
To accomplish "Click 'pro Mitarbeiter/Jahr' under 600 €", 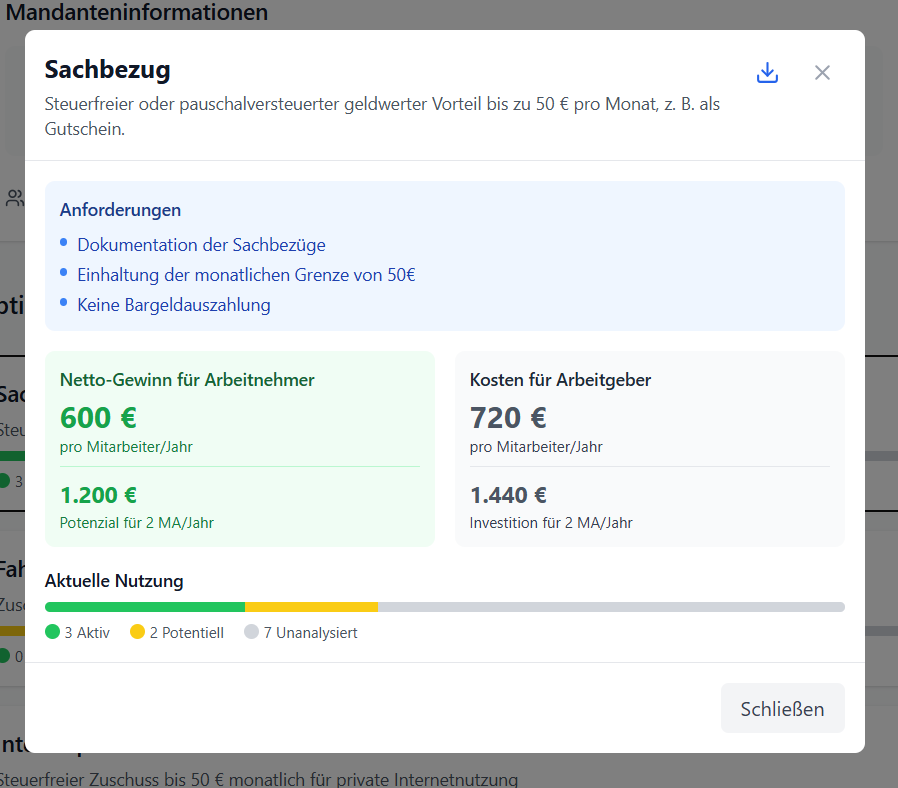I will pos(126,447).
